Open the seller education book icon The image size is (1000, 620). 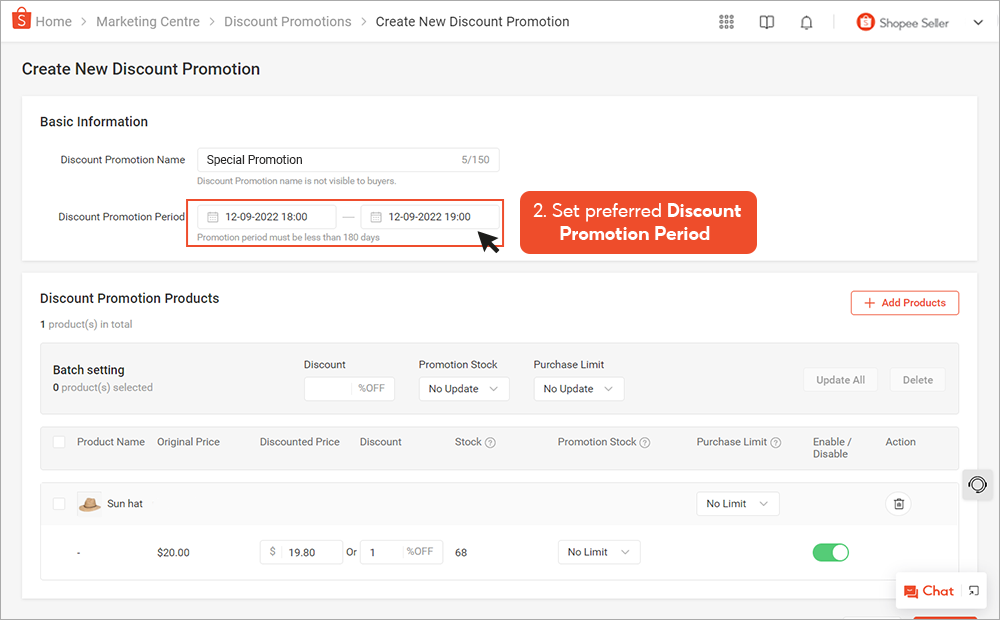[x=766, y=21]
